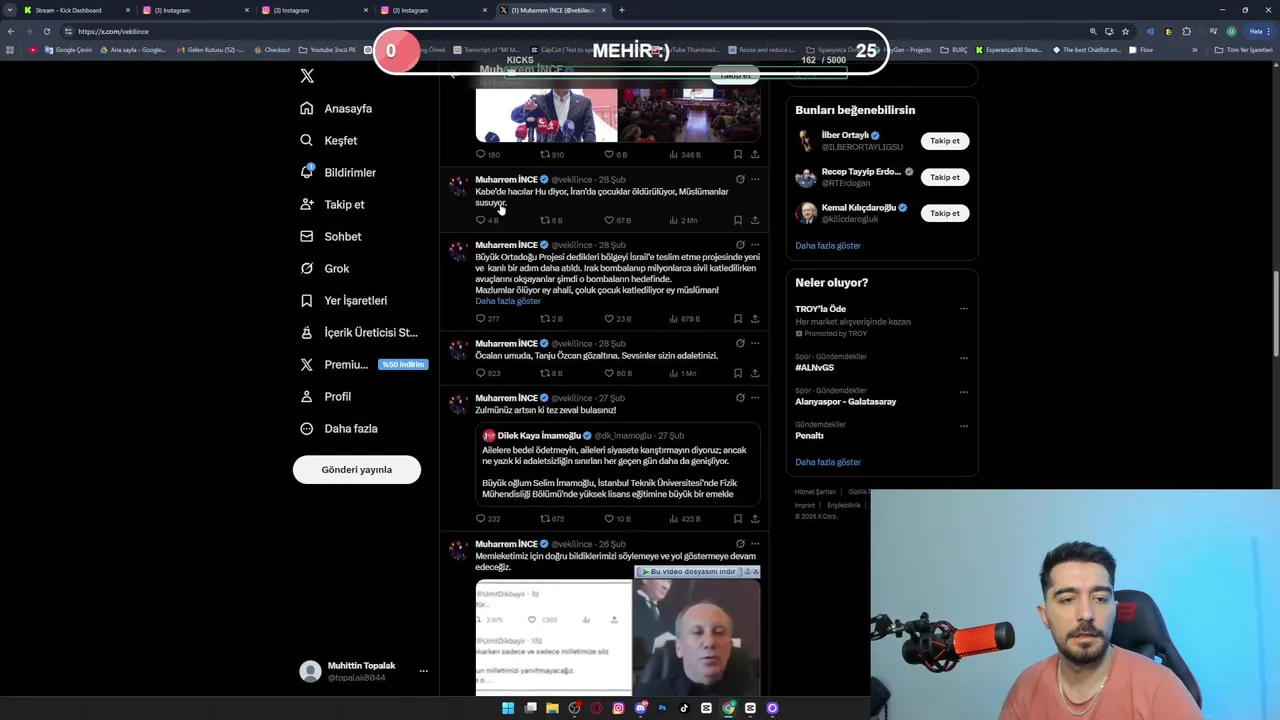
Task: Show more under Bunları beğenebilirsin
Action: pos(828,245)
